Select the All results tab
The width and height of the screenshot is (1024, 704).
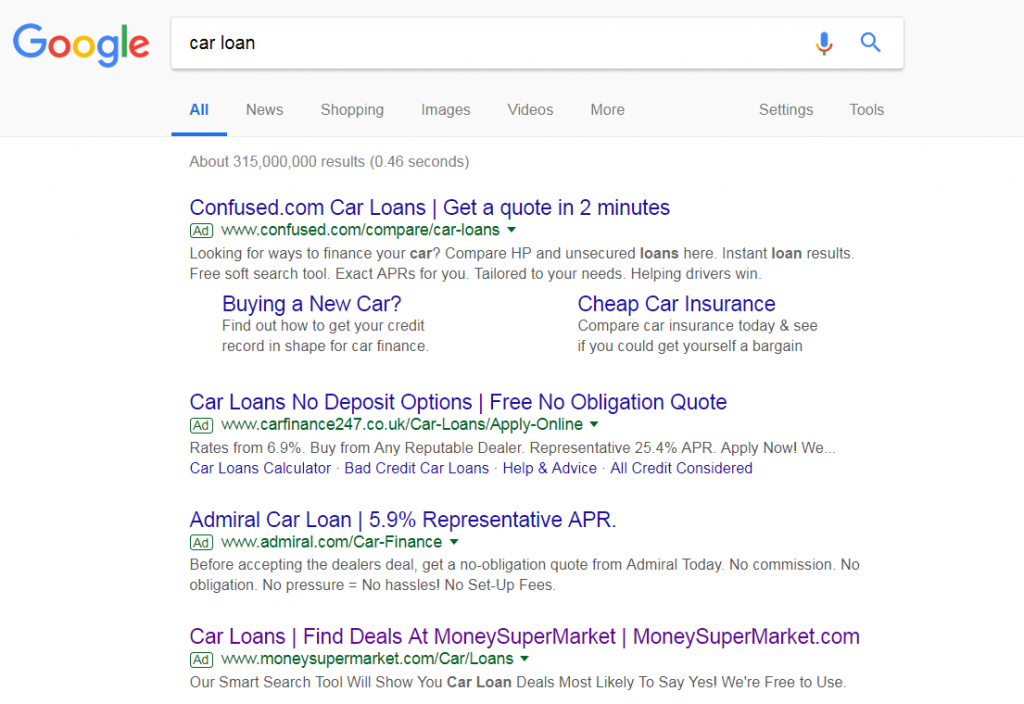click(199, 110)
